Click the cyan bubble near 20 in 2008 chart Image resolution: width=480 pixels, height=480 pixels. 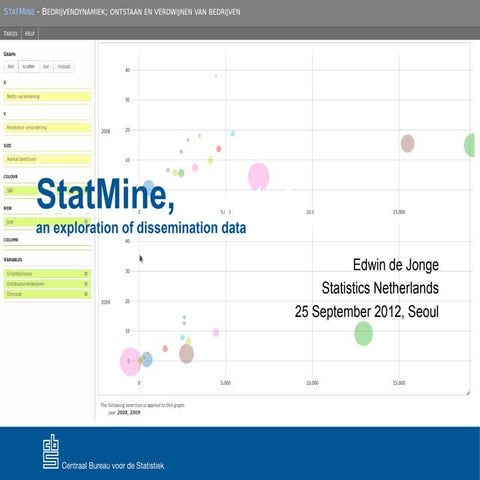coord(233,133)
